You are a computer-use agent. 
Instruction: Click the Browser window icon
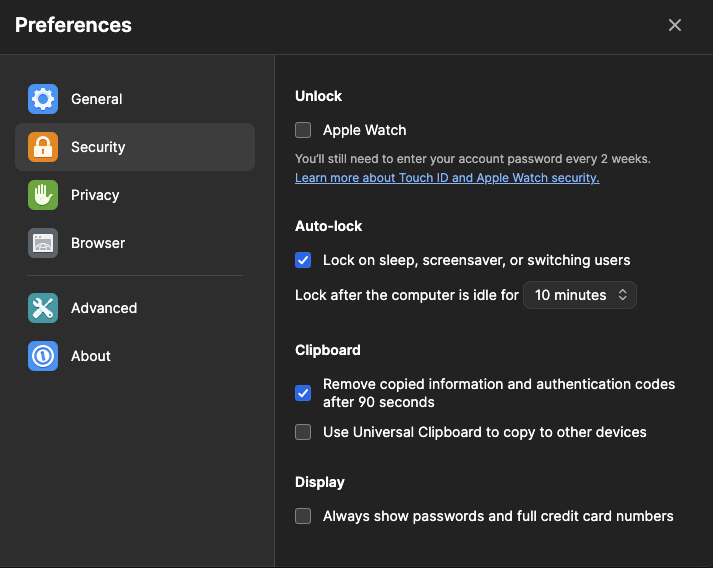43,243
